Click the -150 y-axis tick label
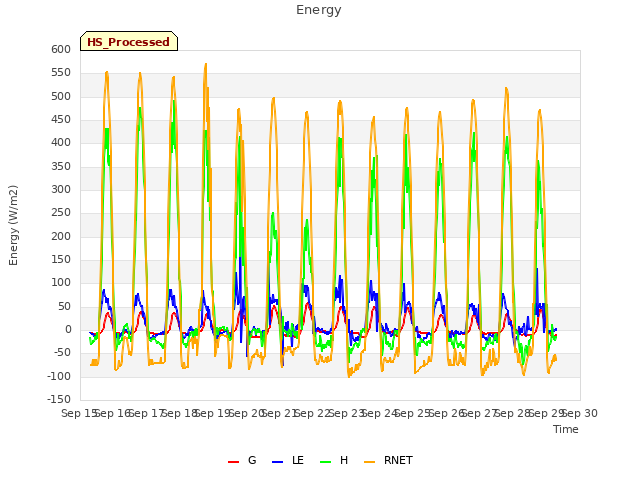Screen dimensions: 640x480 pos(59,399)
